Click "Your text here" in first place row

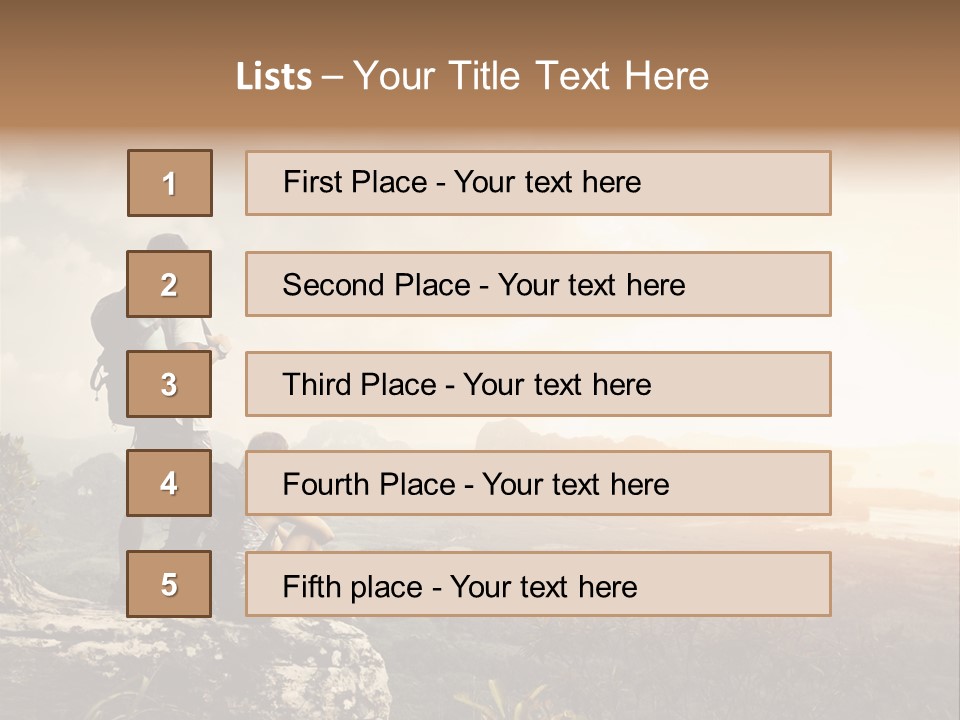click(547, 182)
